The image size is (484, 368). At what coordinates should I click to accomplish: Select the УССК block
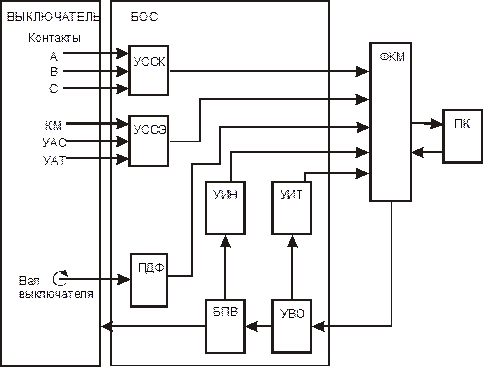click(149, 71)
